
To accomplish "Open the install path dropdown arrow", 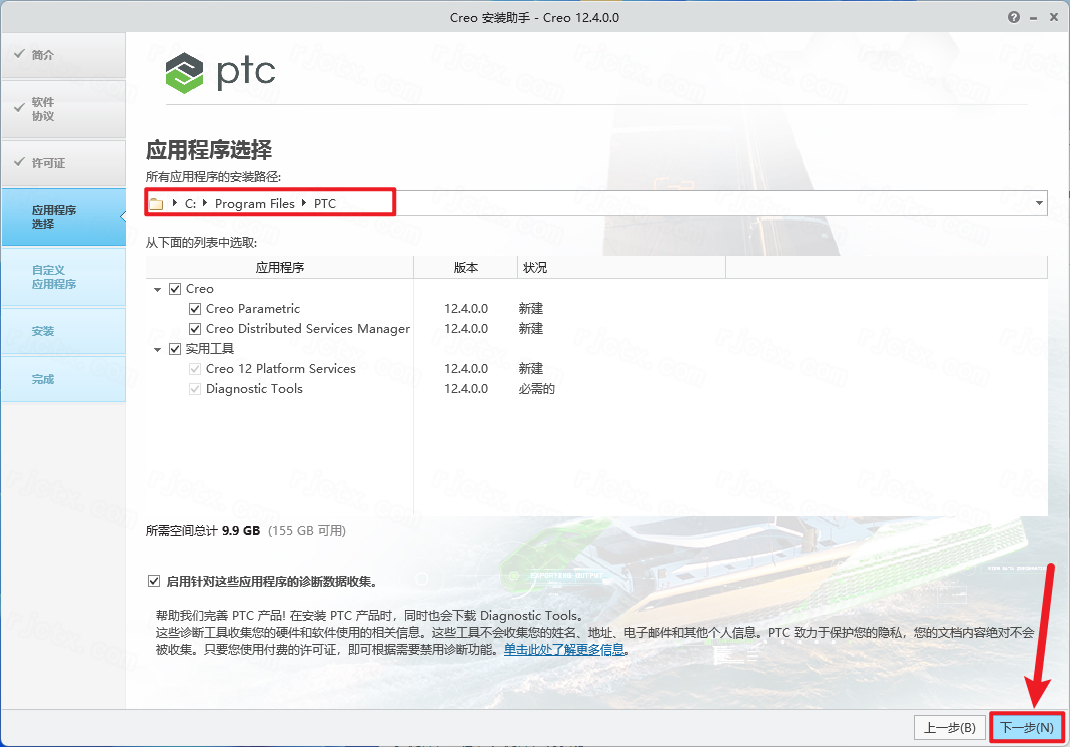I will (x=1039, y=203).
